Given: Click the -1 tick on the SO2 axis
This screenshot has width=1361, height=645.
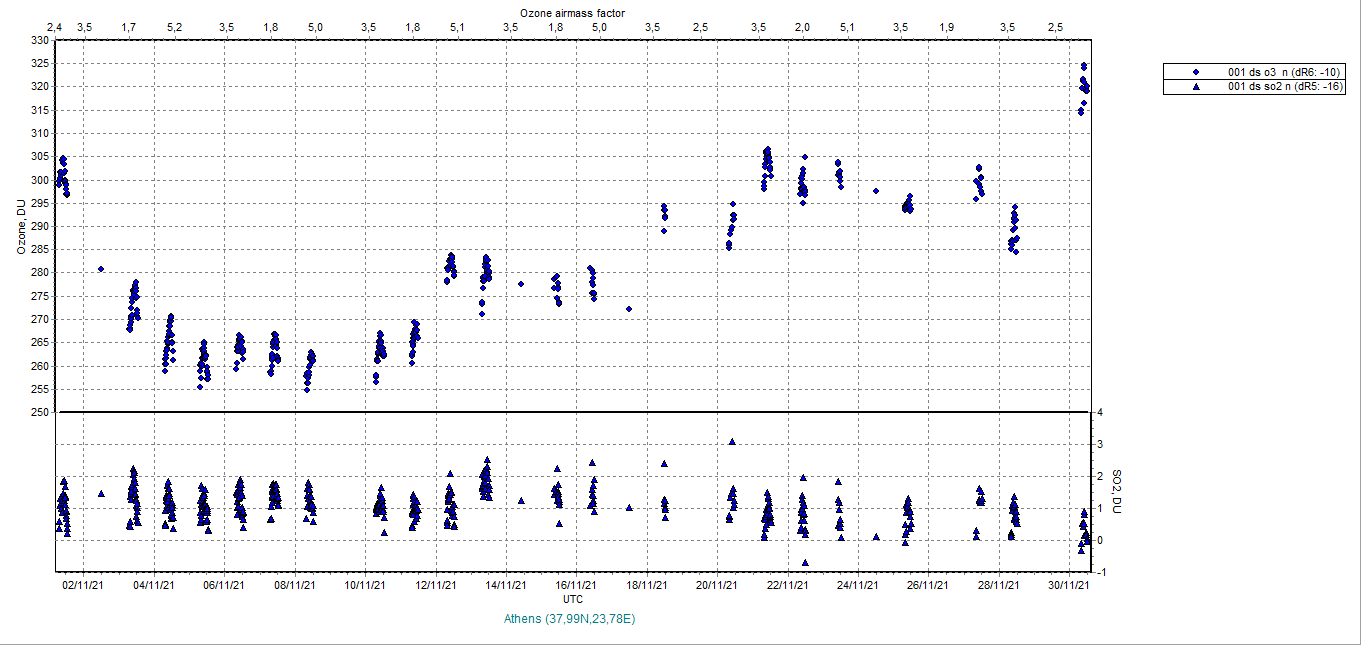Looking at the screenshot, I should click(x=1099, y=573).
